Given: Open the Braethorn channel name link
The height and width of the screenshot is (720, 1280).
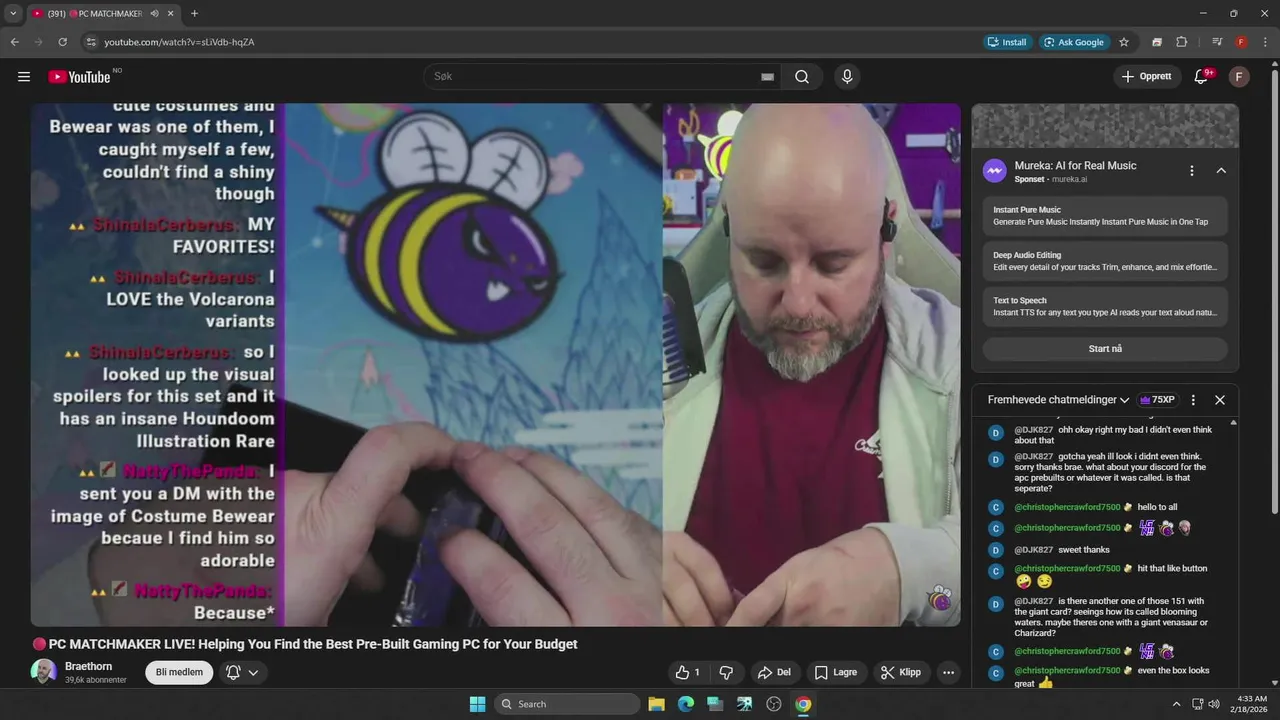Looking at the screenshot, I should tap(89, 666).
